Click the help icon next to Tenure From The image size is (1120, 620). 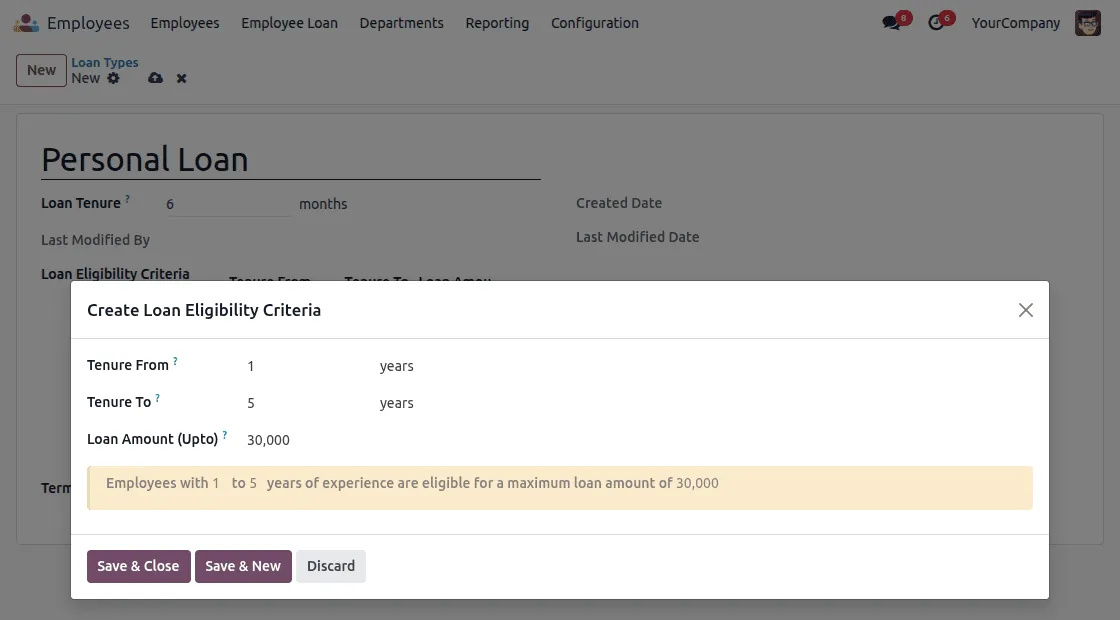click(x=177, y=359)
